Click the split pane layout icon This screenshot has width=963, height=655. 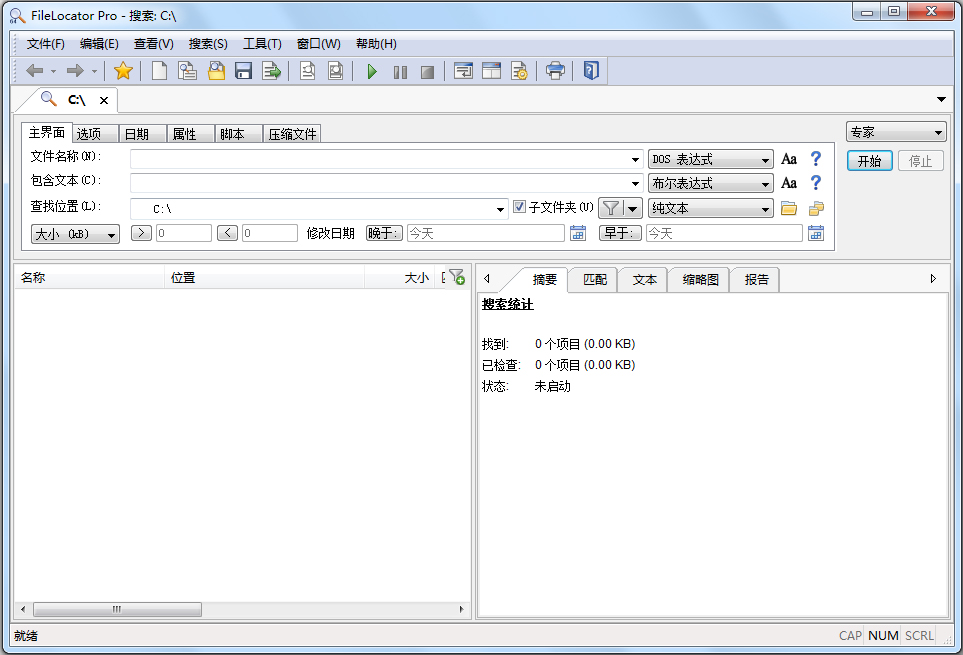(x=491, y=71)
